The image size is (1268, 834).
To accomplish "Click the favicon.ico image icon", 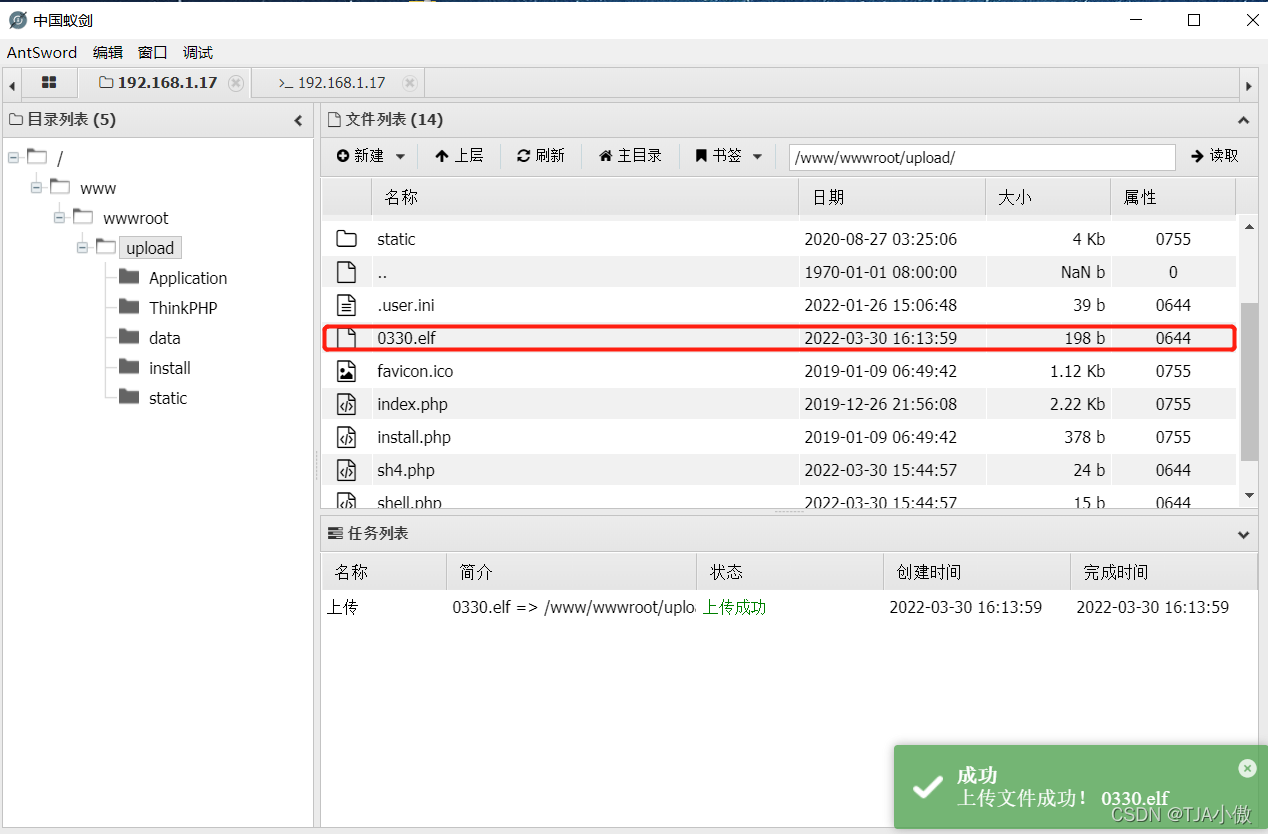I will pos(346,371).
